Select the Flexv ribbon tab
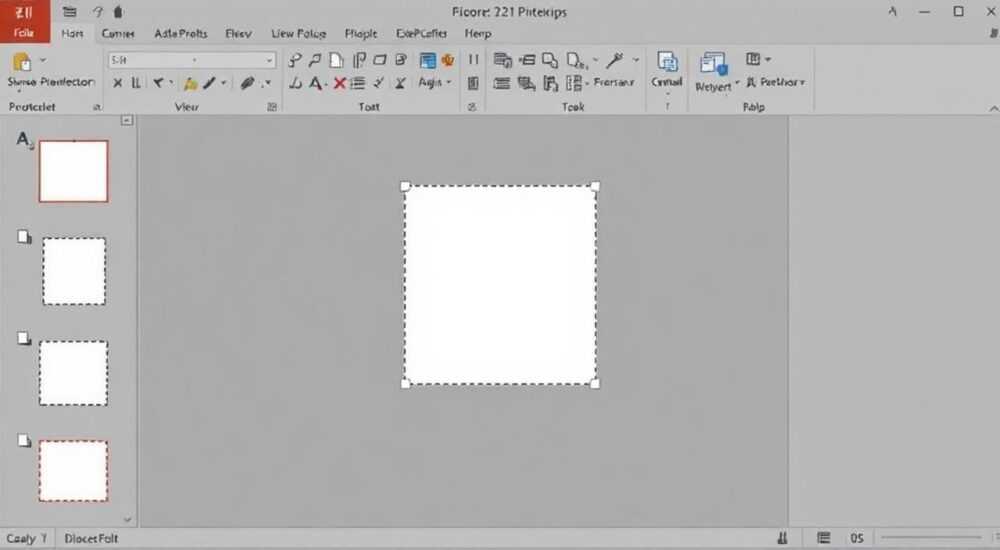The image size is (1000, 550). [238, 33]
